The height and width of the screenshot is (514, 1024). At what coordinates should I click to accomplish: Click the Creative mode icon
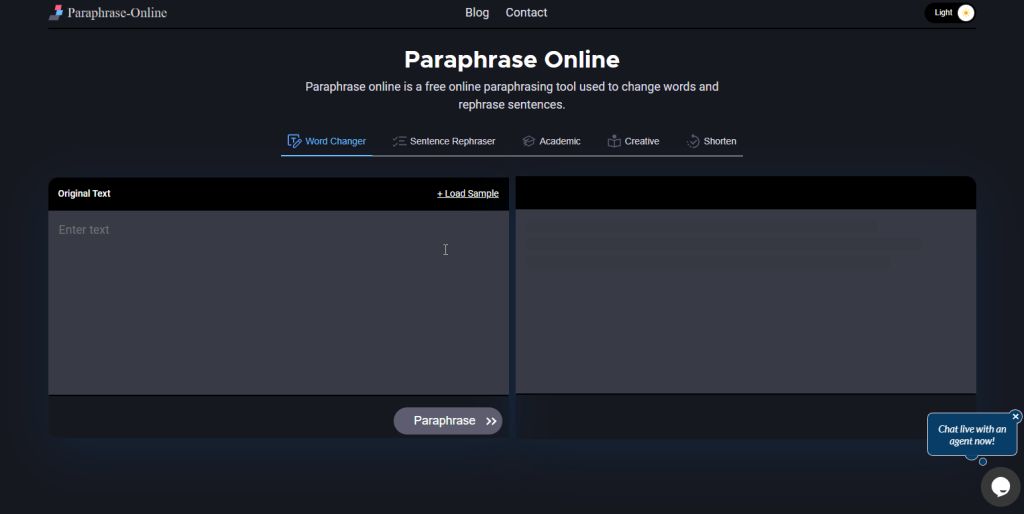click(x=614, y=141)
